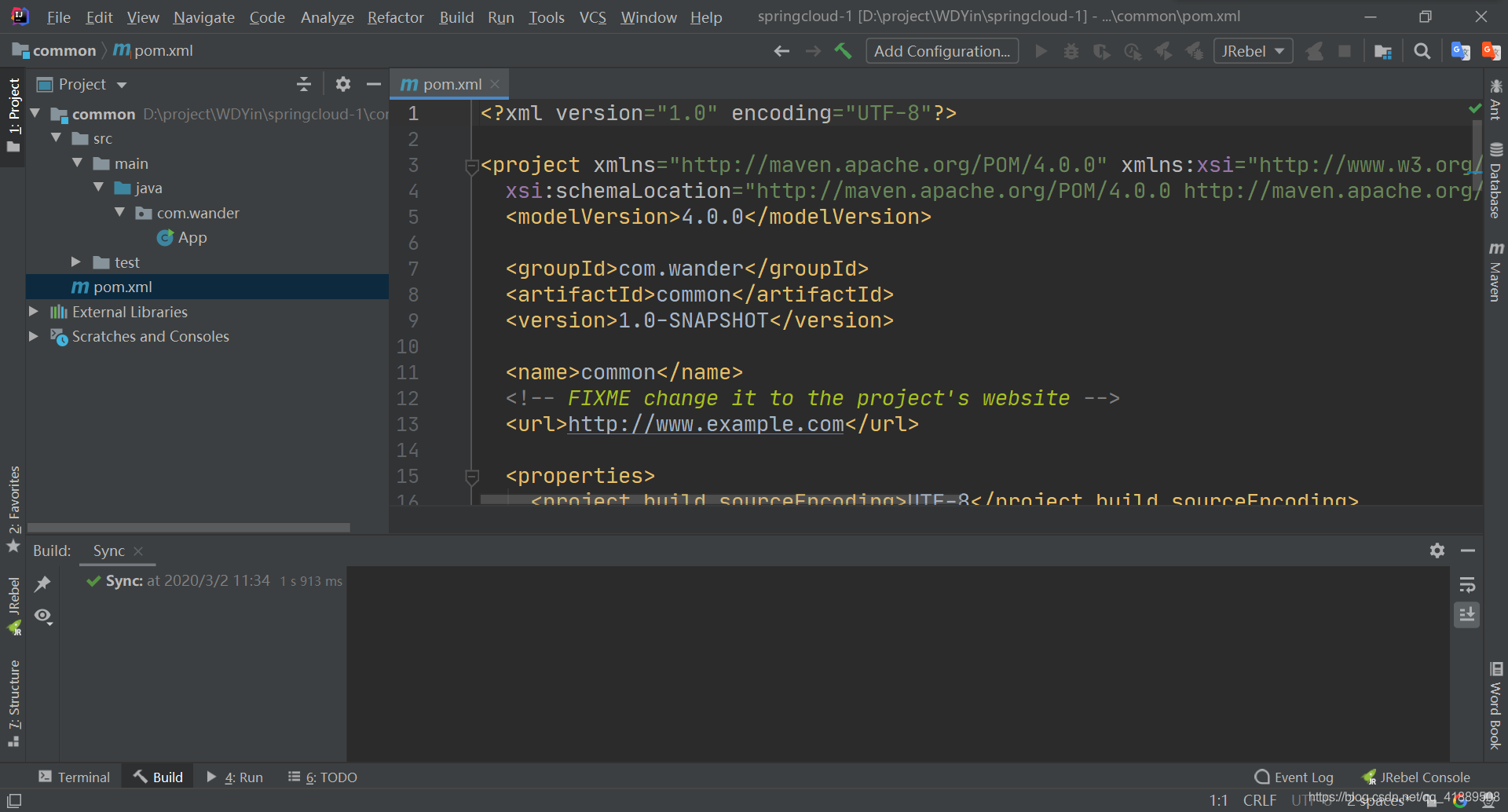1508x812 pixels.
Task: Open the File menu
Action: tap(58, 17)
